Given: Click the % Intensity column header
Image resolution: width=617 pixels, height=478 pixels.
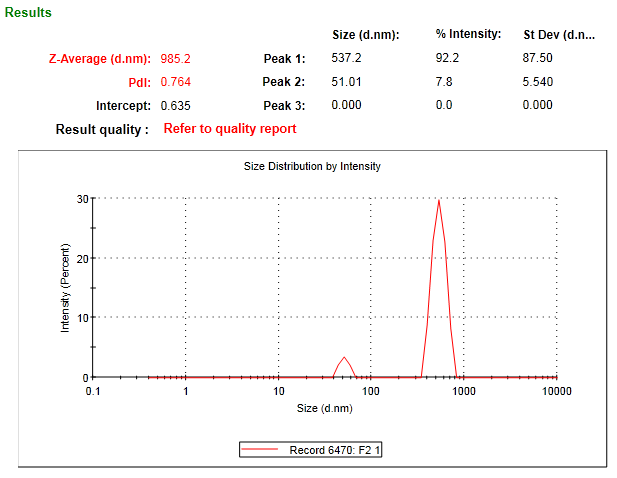Looking at the screenshot, I should [x=468, y=35].
